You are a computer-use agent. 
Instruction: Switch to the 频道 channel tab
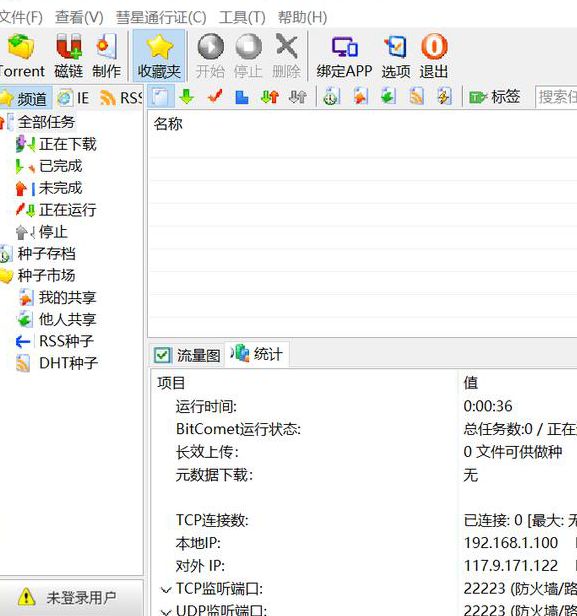point(24,98)
